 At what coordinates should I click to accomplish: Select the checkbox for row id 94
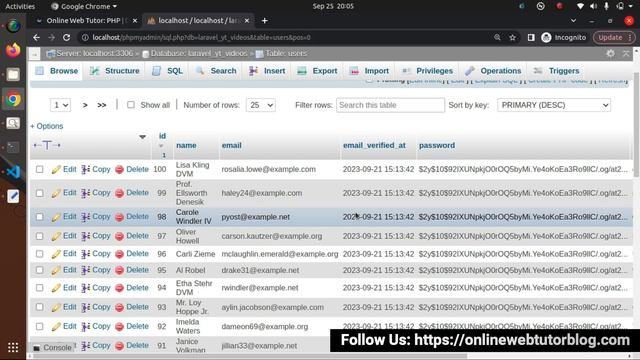coord(40,288)
